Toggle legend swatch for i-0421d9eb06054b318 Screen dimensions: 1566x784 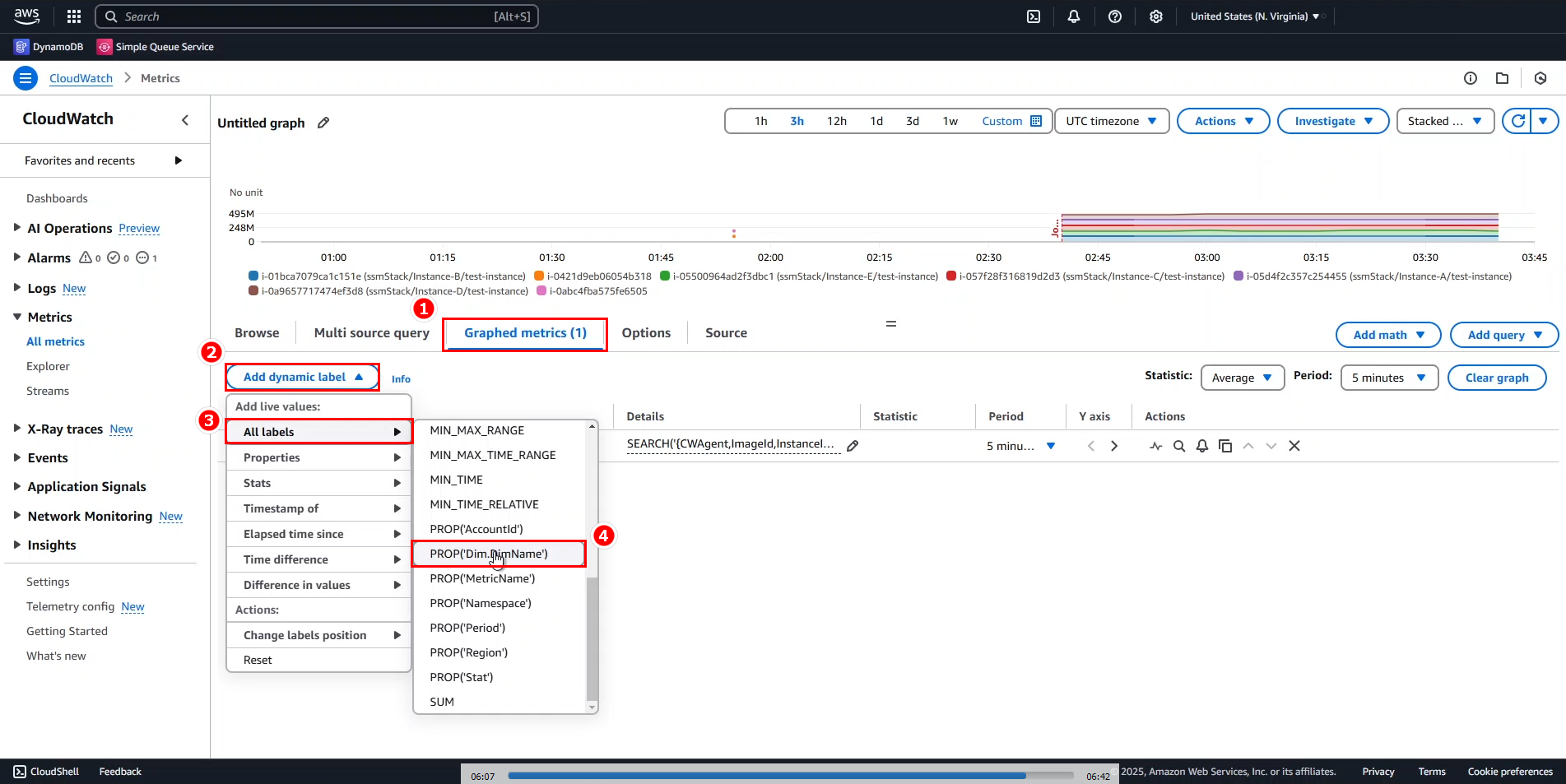539,276
